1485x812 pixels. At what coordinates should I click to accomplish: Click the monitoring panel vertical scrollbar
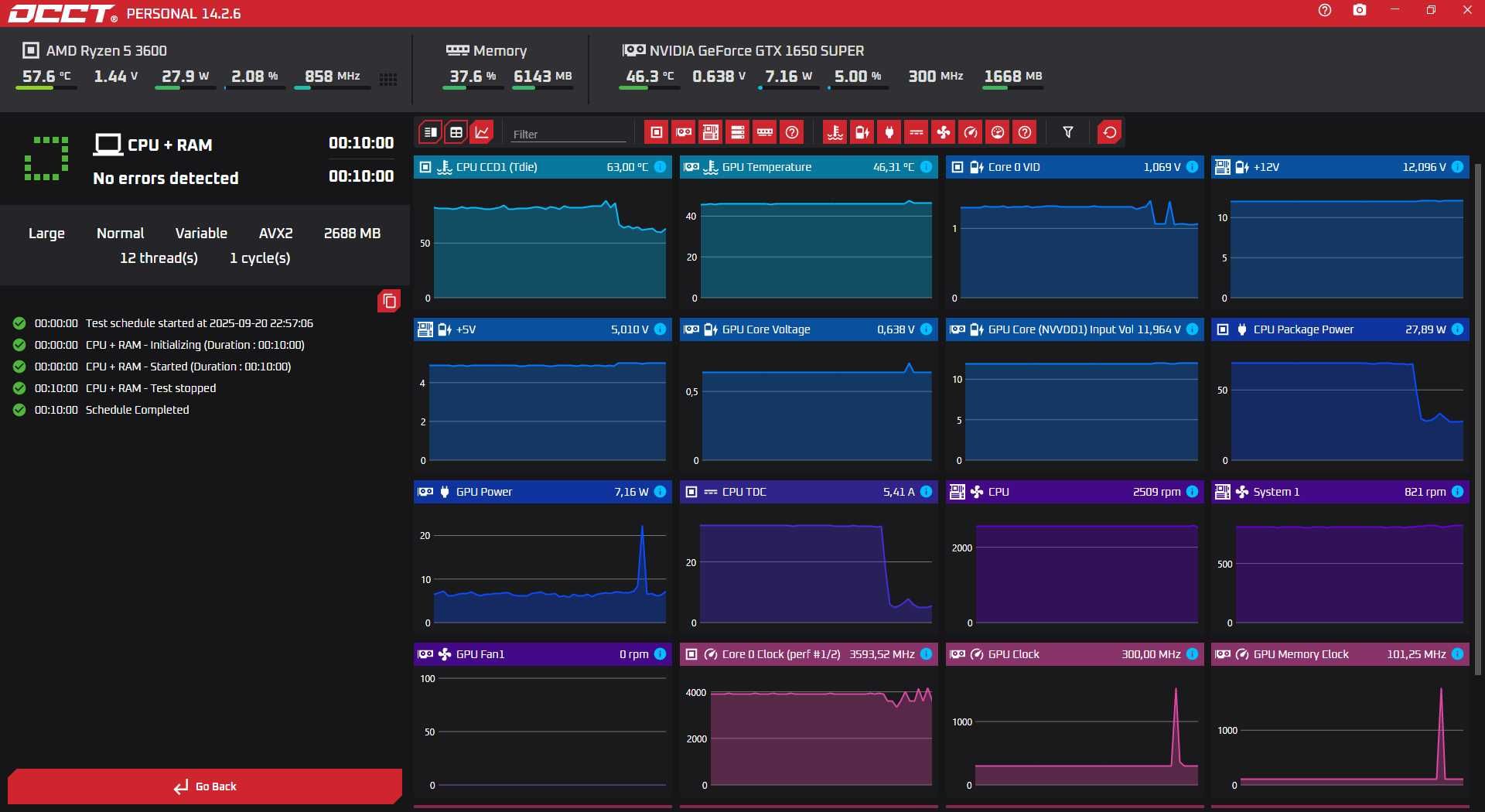1478,418
